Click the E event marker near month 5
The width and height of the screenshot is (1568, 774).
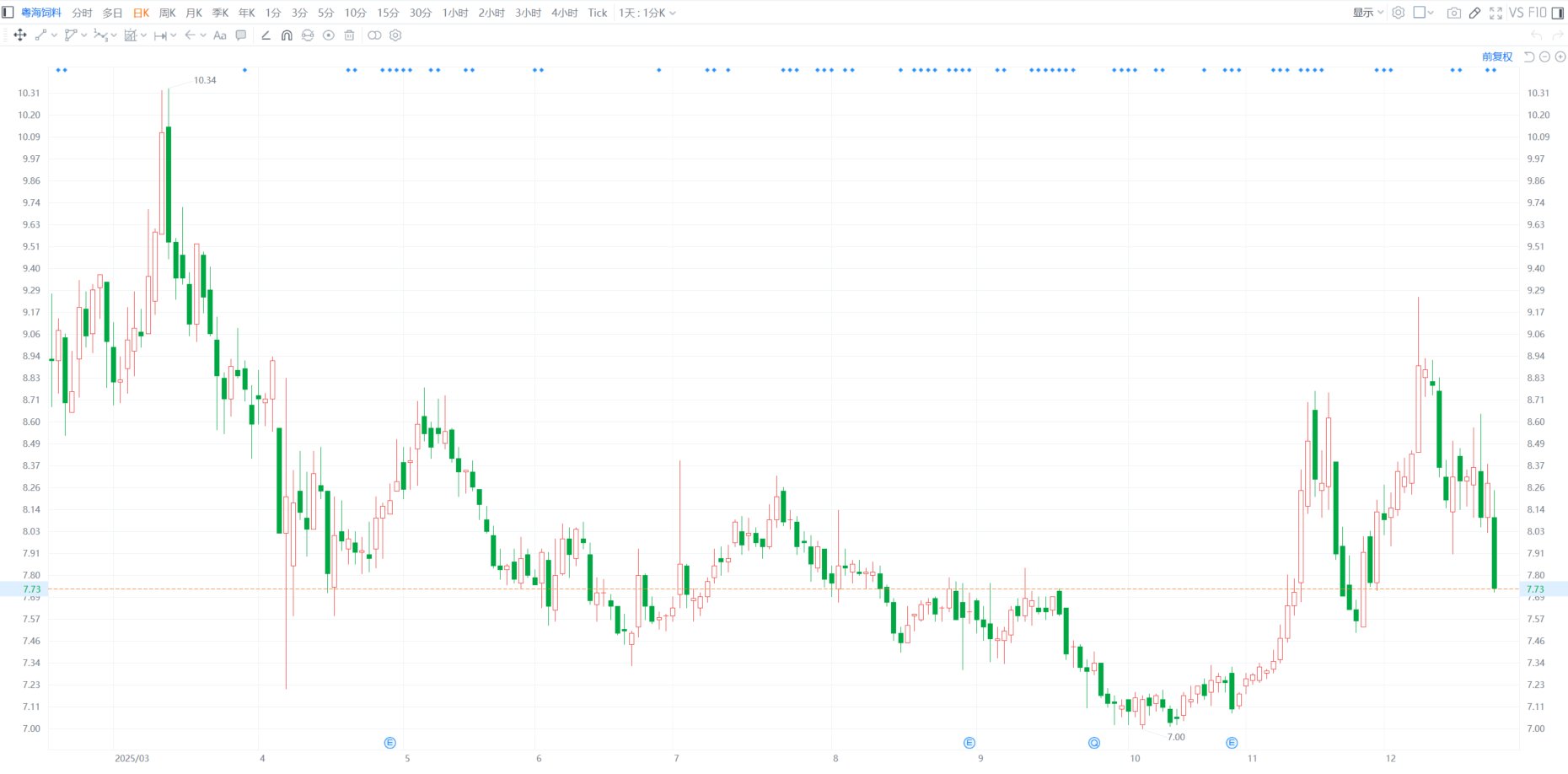(389, 743)
